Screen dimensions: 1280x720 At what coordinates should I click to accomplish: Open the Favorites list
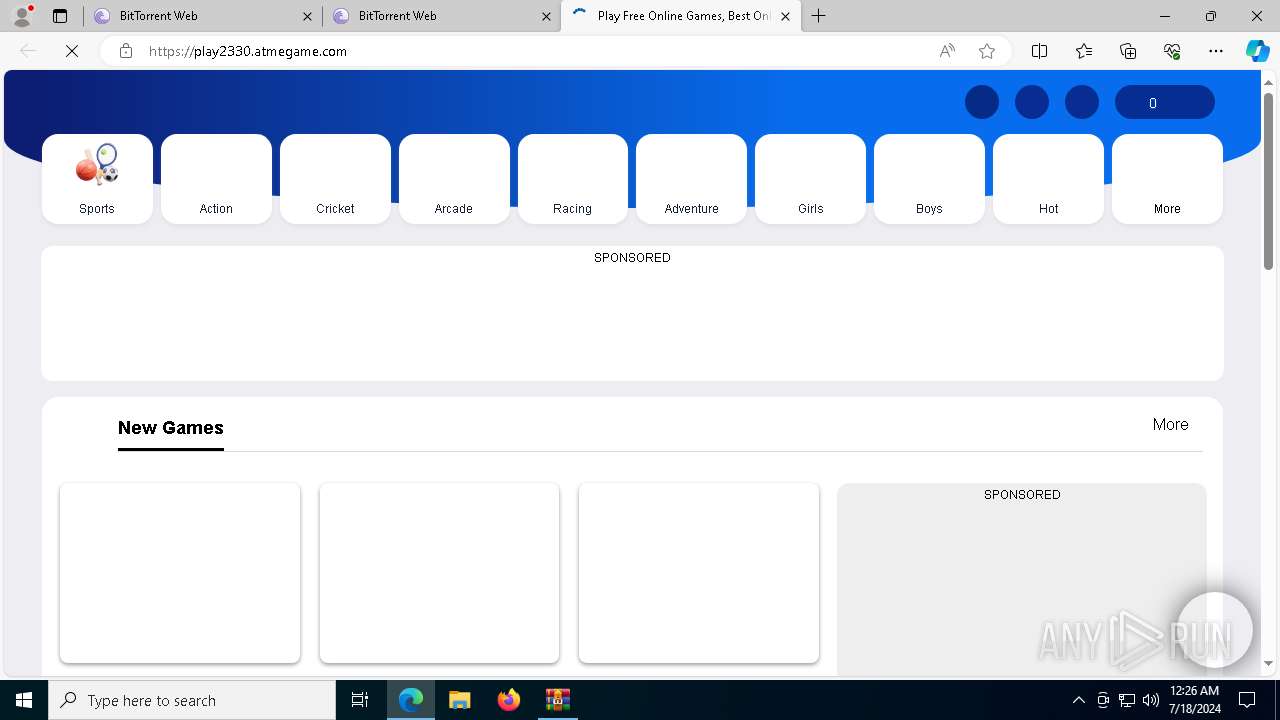point(1084,51)
